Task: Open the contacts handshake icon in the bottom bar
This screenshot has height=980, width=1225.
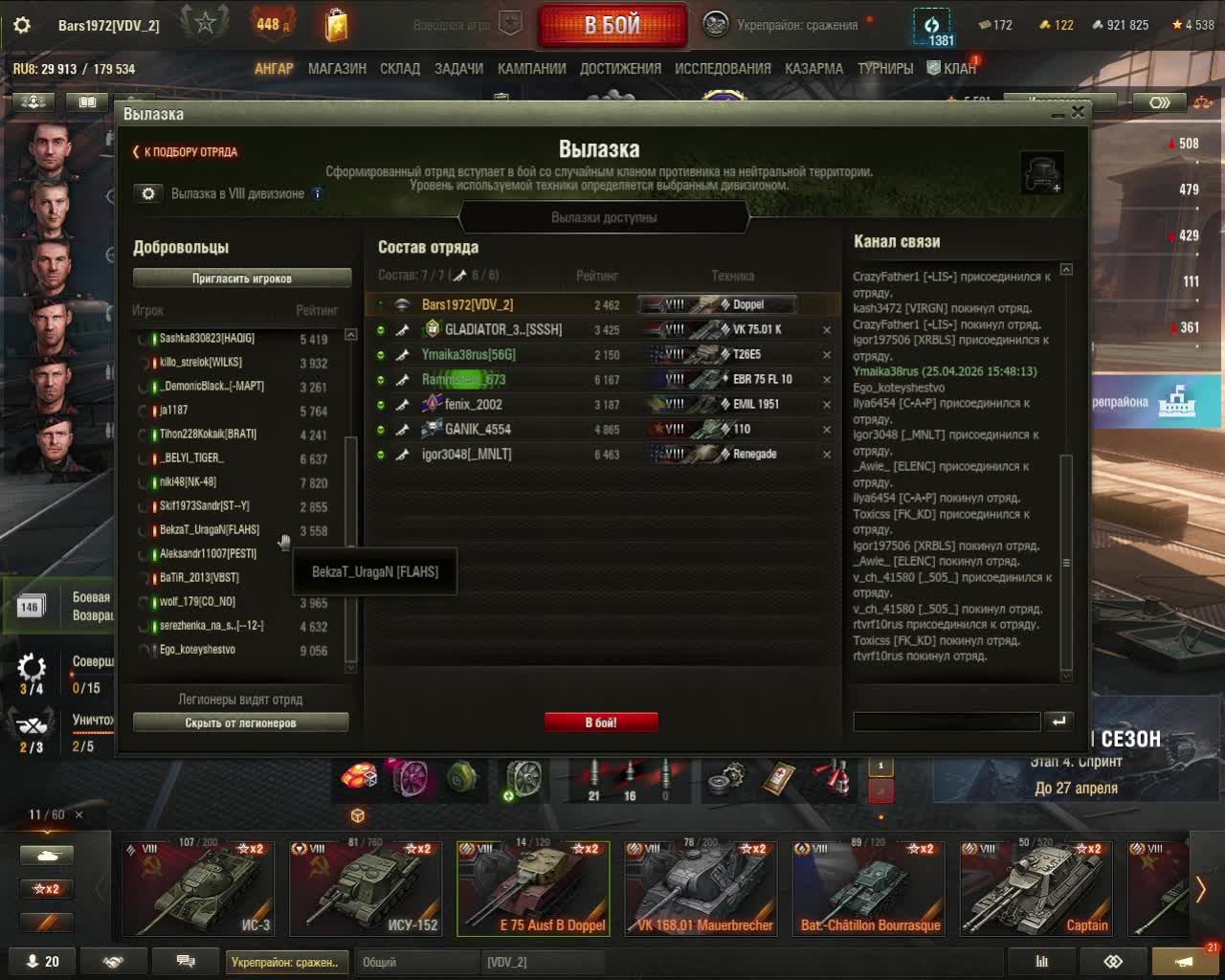Action: [x=113, y=962]
